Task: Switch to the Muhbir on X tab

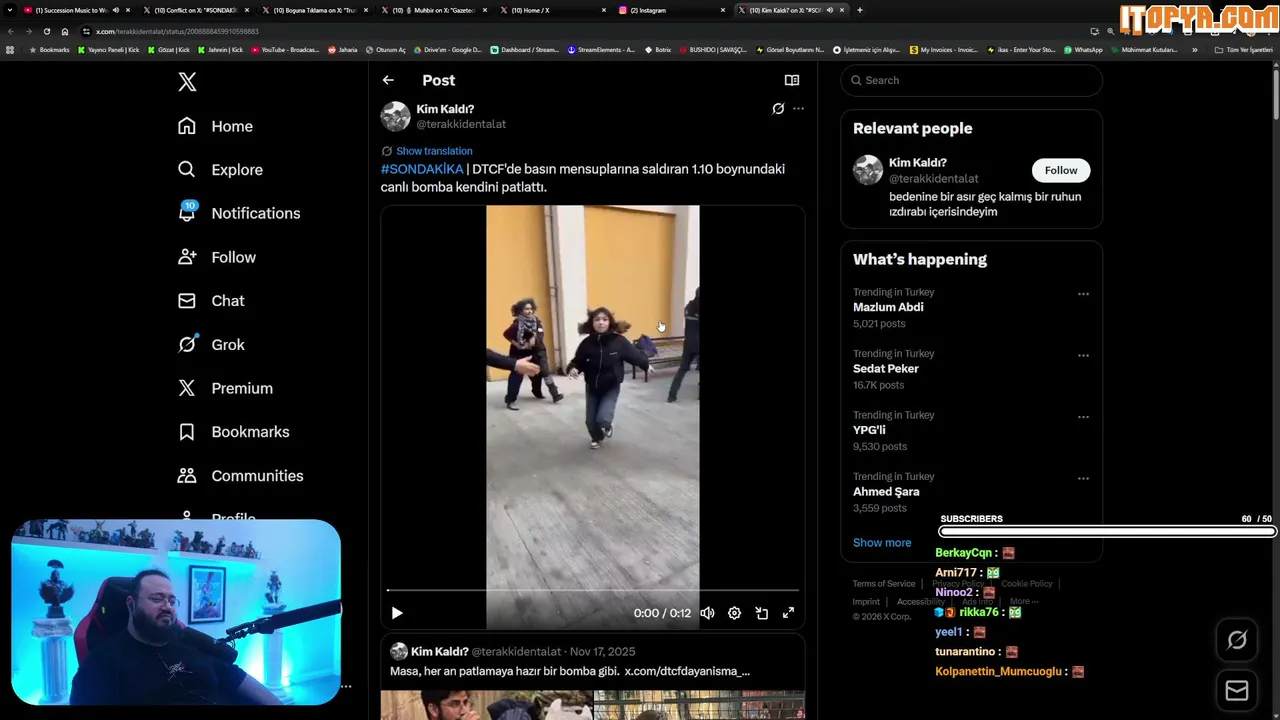Action: [433, 10]
